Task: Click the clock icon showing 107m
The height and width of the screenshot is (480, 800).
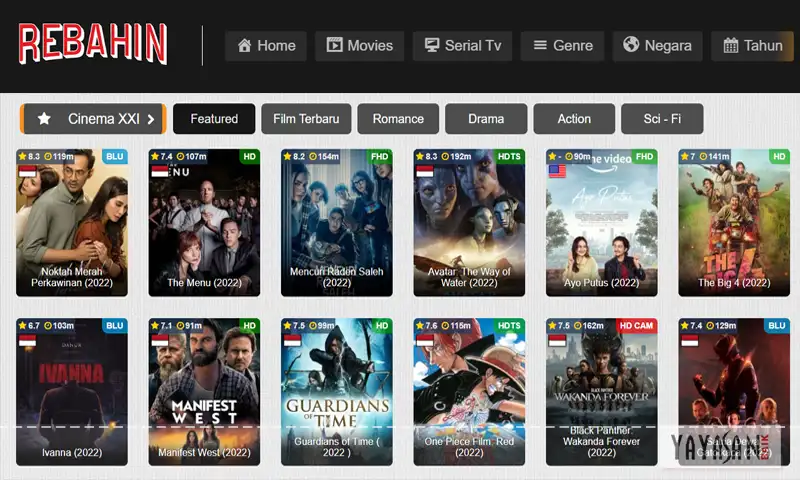Action: (x=180, y=157)
